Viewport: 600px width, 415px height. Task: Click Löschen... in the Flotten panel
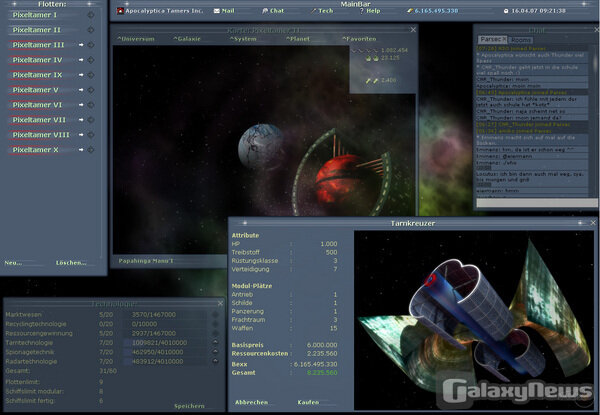tap(71, 263)
